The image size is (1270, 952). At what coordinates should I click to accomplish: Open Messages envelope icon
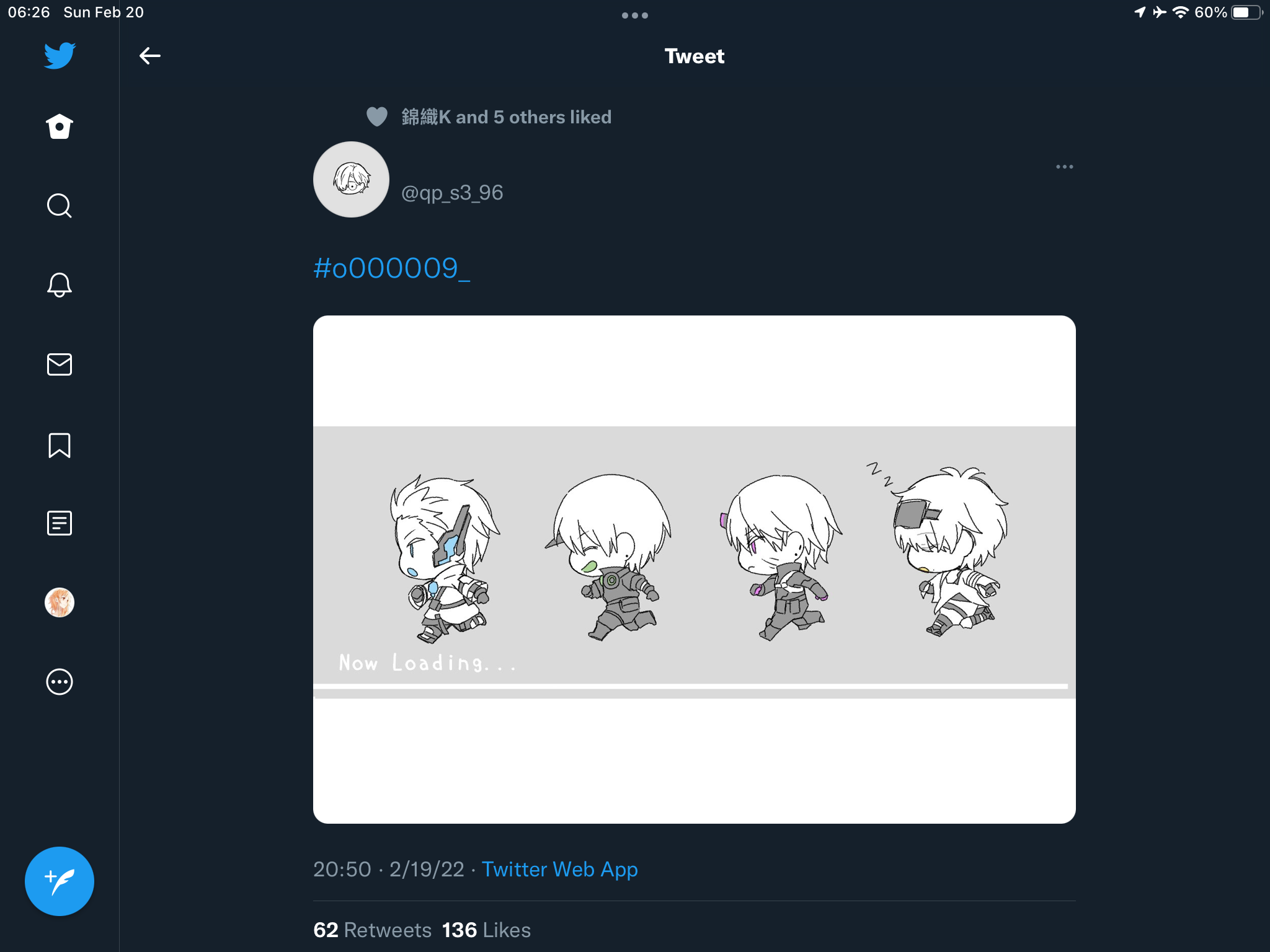60,364
